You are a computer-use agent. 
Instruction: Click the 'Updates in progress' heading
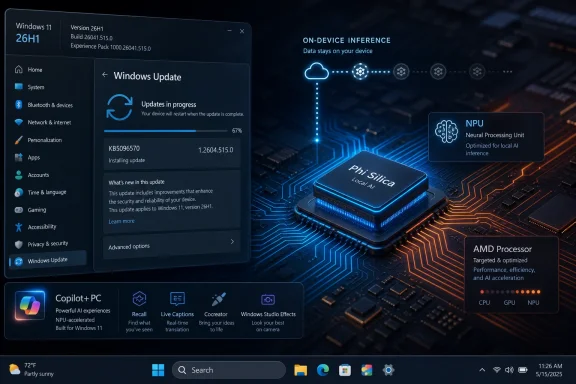(x=169, y=104)
